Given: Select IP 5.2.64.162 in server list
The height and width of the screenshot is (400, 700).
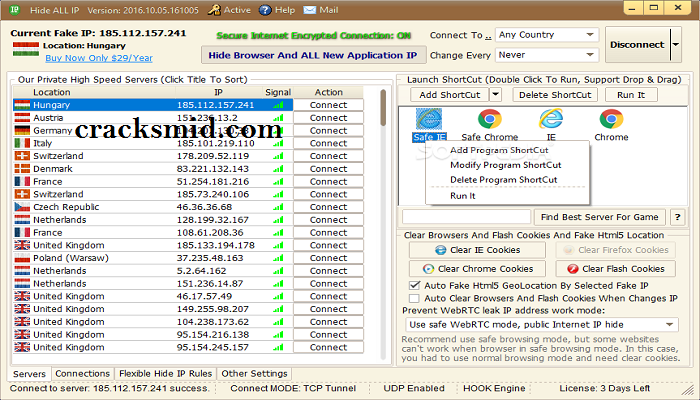Looking at the screenshot, I should [x=201, y=271].
